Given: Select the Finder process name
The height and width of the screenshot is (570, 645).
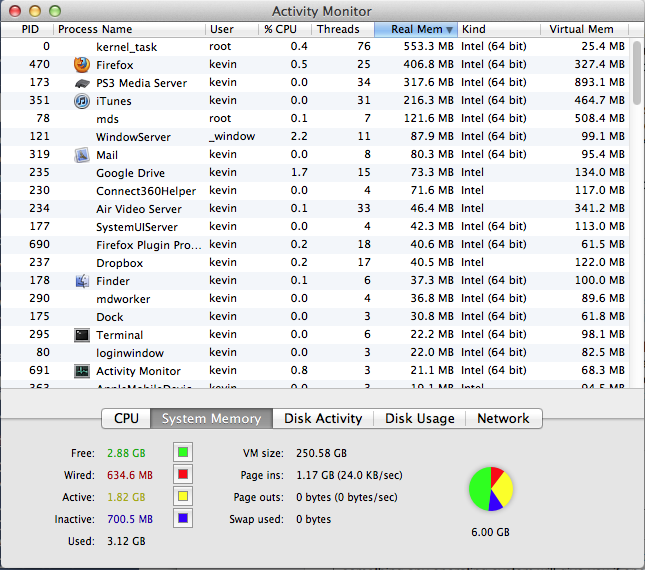Looking at the screenshot, I should (113, 281).
